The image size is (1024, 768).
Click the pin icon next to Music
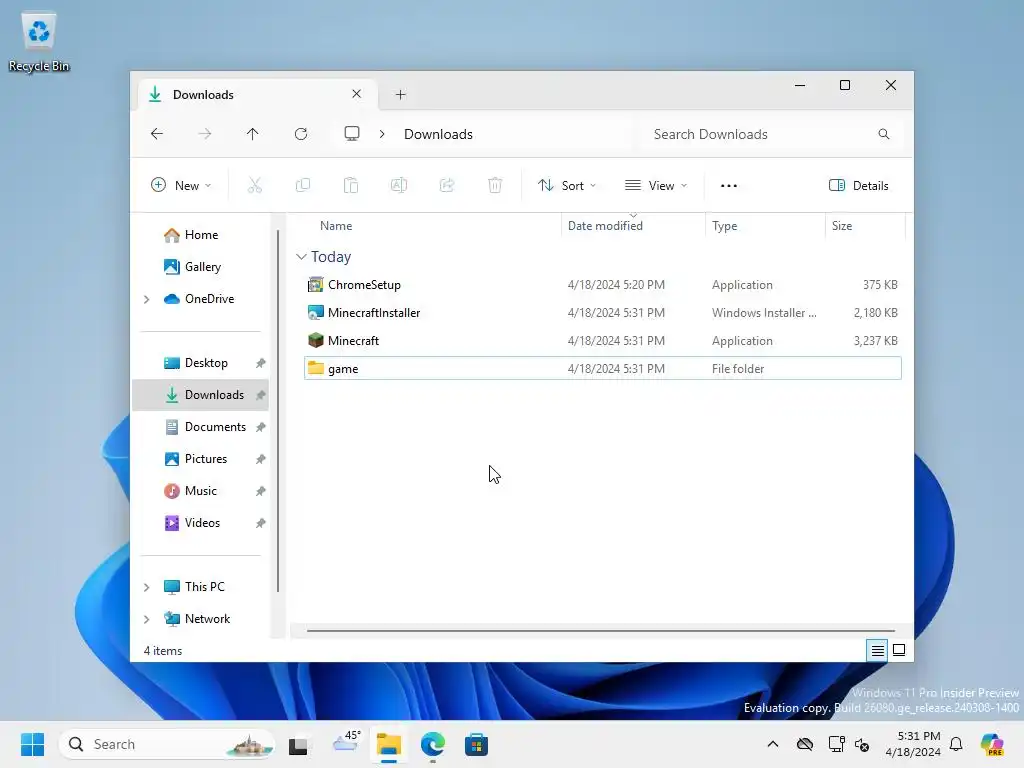click(x=261, y=491)
